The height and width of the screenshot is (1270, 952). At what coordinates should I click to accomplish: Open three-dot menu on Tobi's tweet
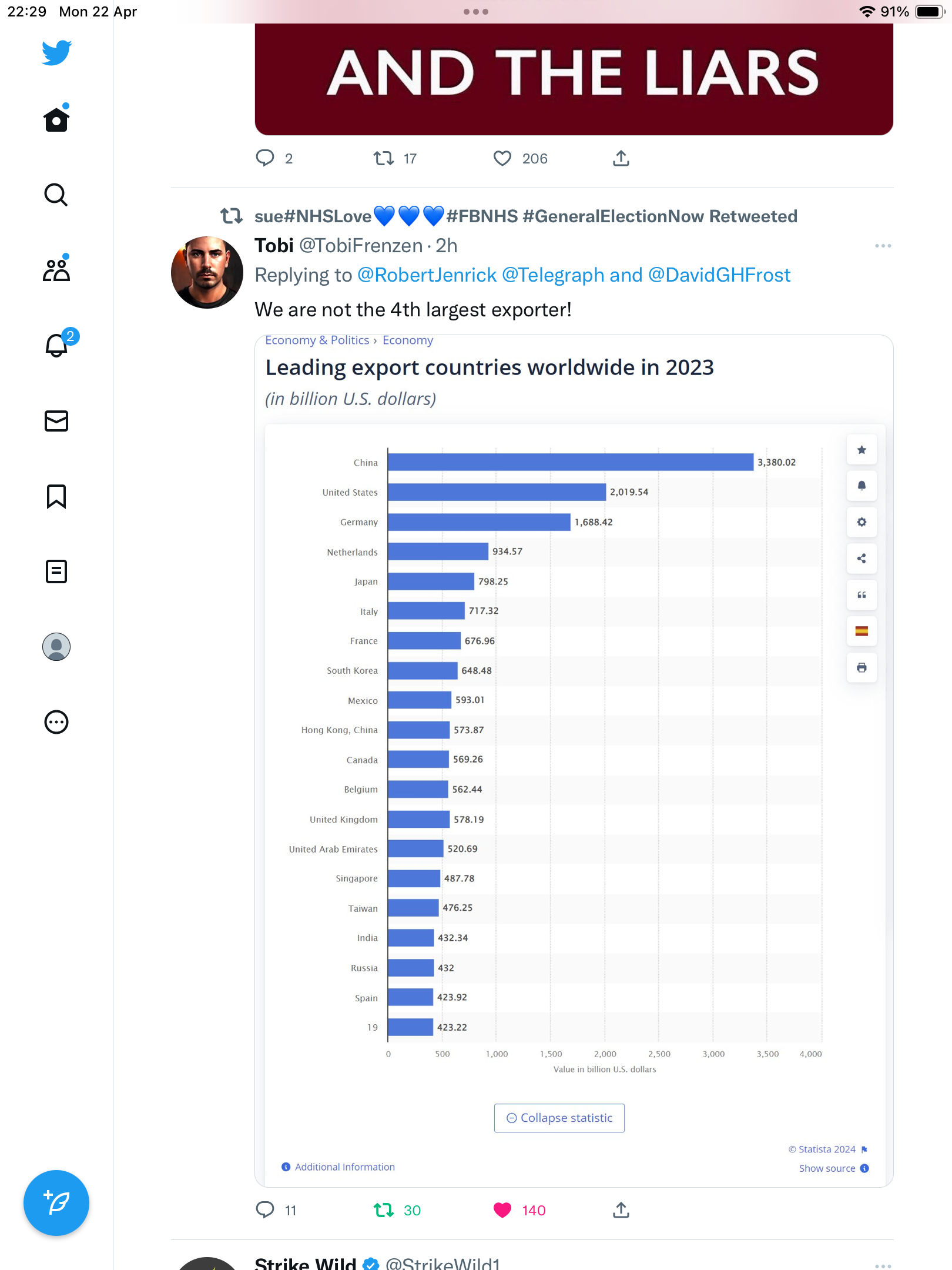click(883, 246)
